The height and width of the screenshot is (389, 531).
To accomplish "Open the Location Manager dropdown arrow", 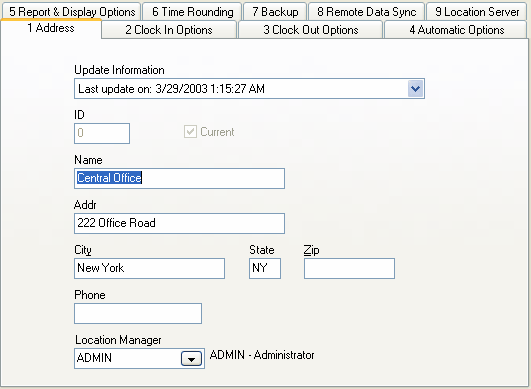I will [191, 359].
